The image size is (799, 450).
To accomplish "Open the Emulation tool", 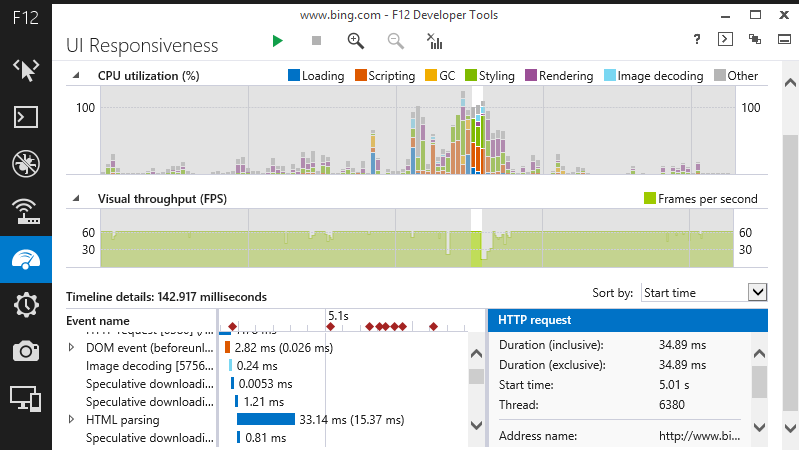I will tap(25, 399).
